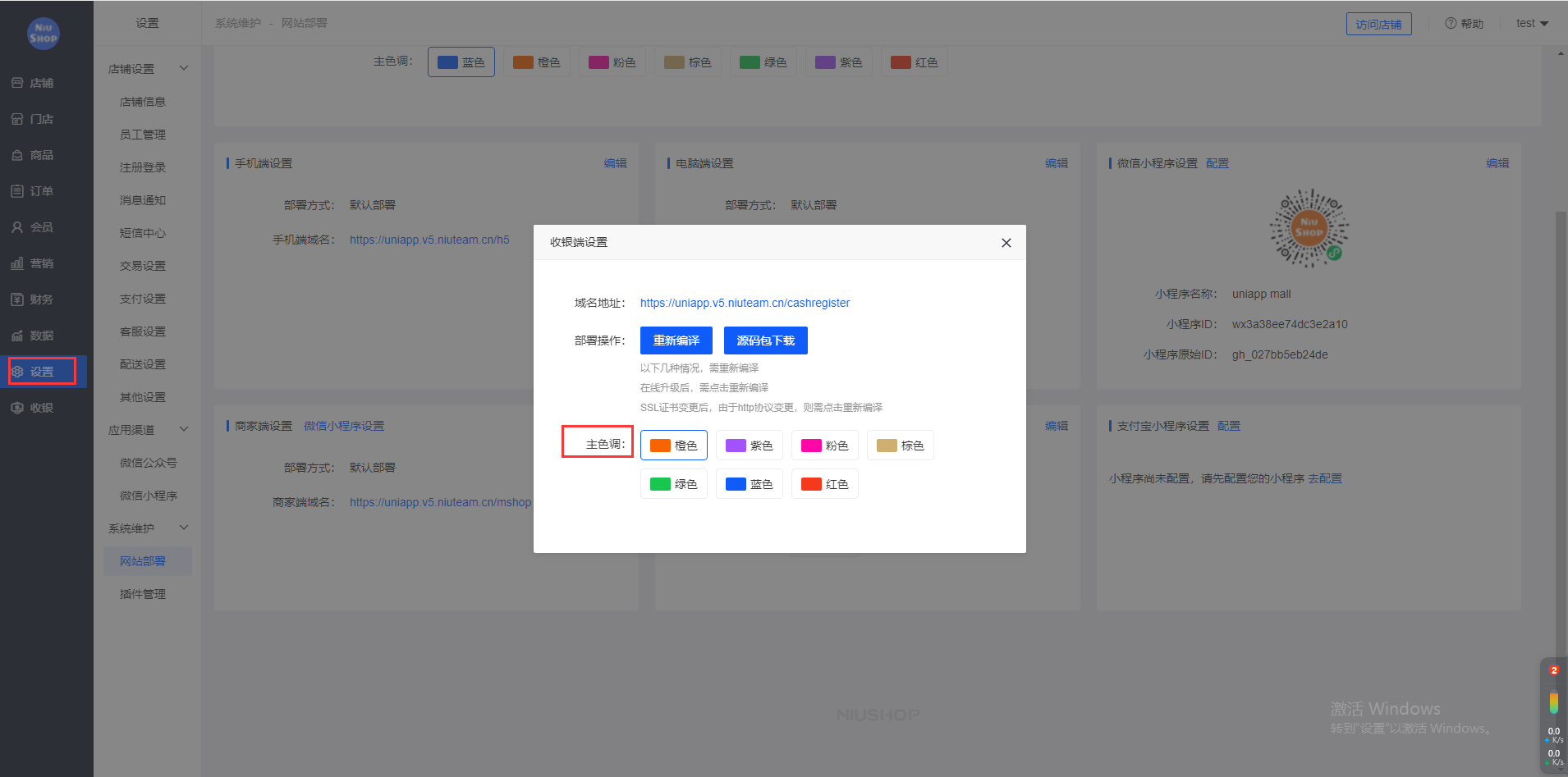The height and width of the screenshot is (777, 1568).
Task: Open the 订单 sidebar icon
Action: (x=17, y=191)
